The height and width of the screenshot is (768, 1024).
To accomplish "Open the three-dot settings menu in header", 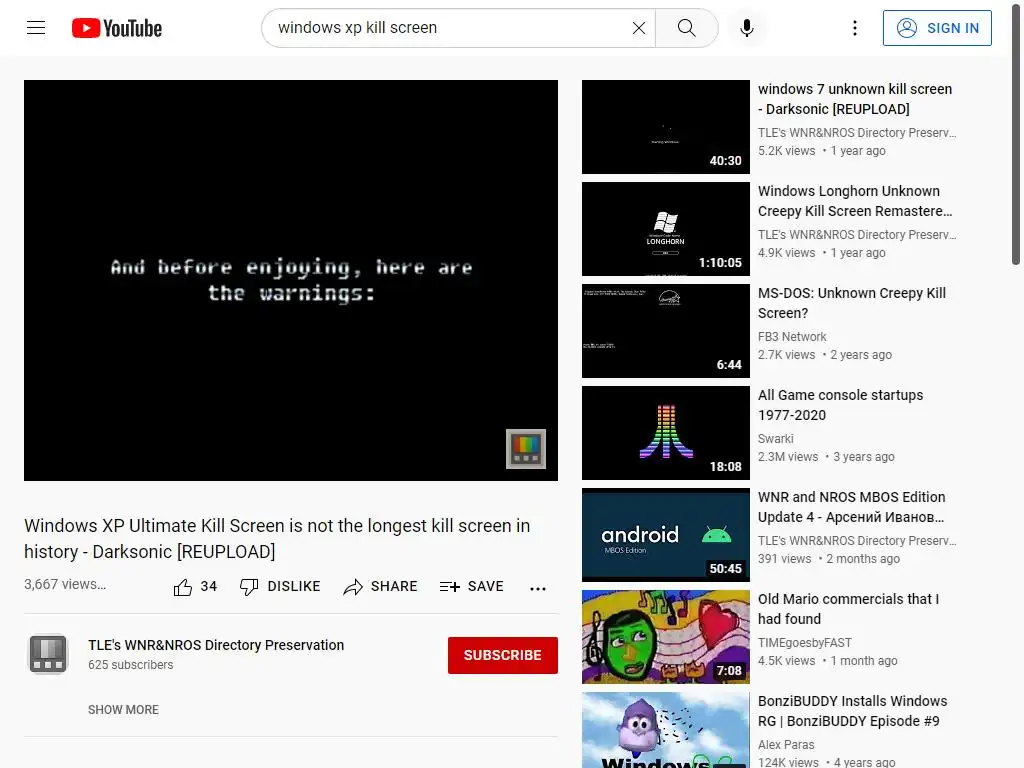I will click(x=854, y=27).
